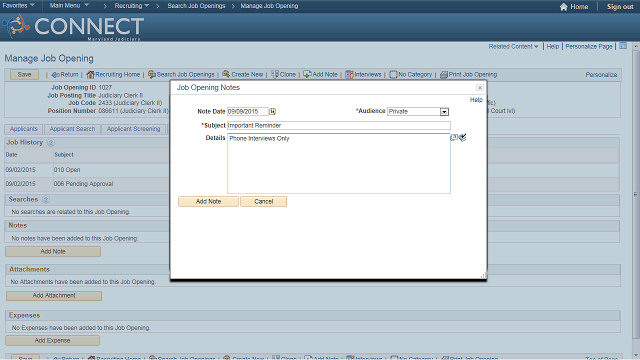Click the Add Note button in dialog

tap(208, 202)
